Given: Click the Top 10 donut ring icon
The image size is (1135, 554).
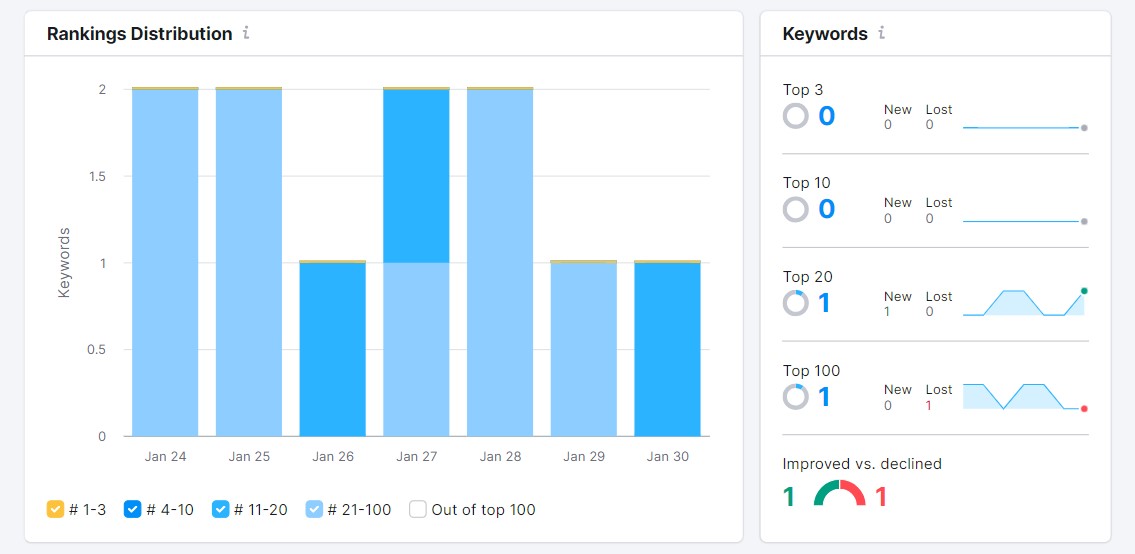Looking at the screenshot, I should [796, 209].
